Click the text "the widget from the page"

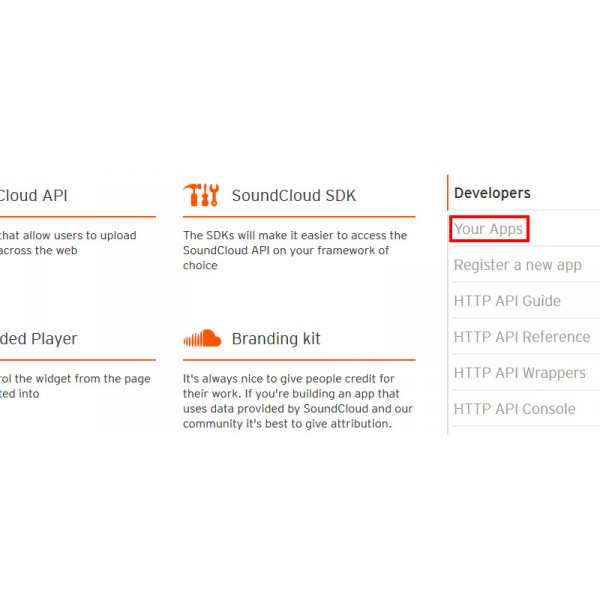pos(83,379)
